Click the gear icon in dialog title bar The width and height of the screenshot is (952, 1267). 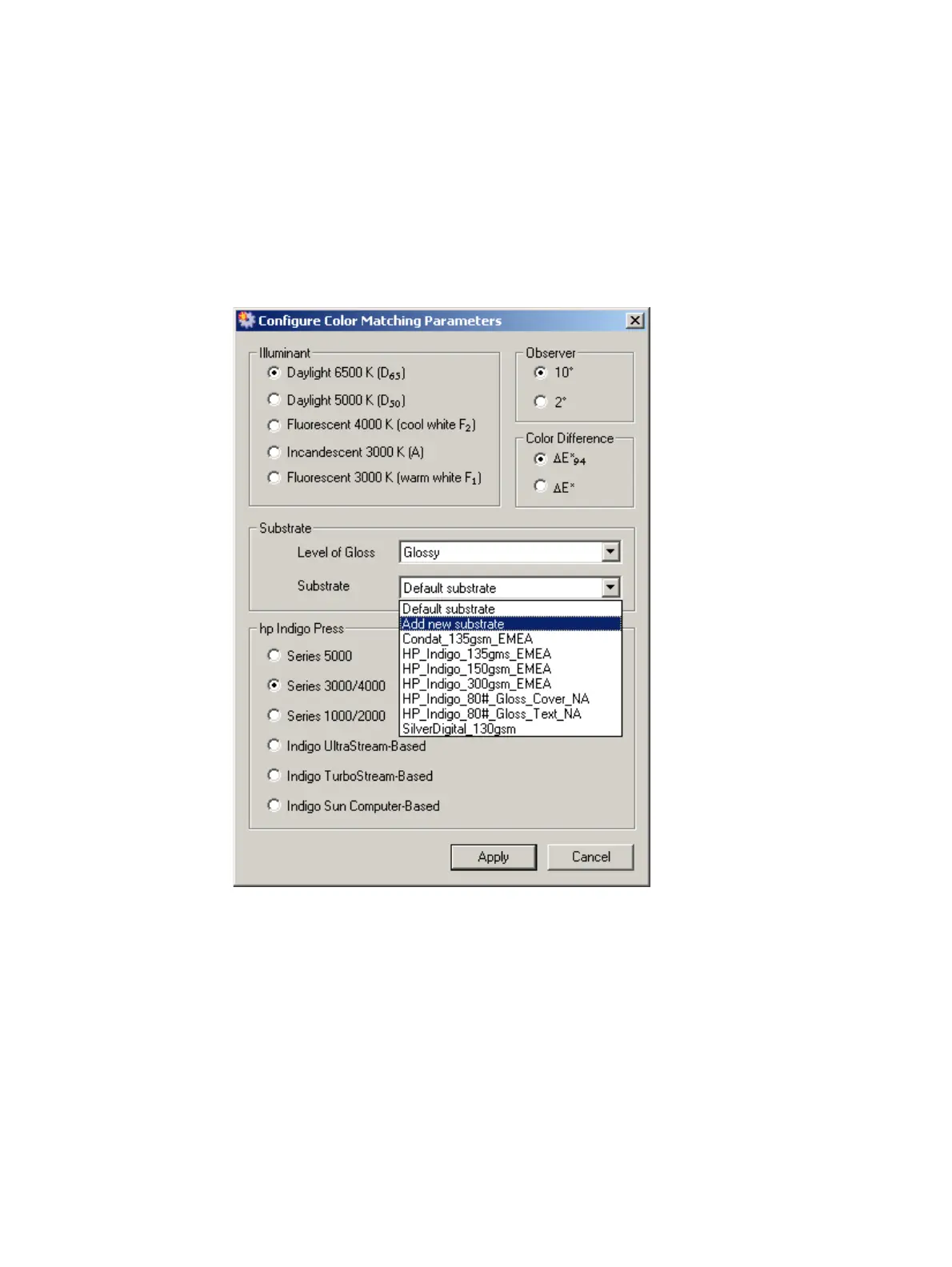246,320
